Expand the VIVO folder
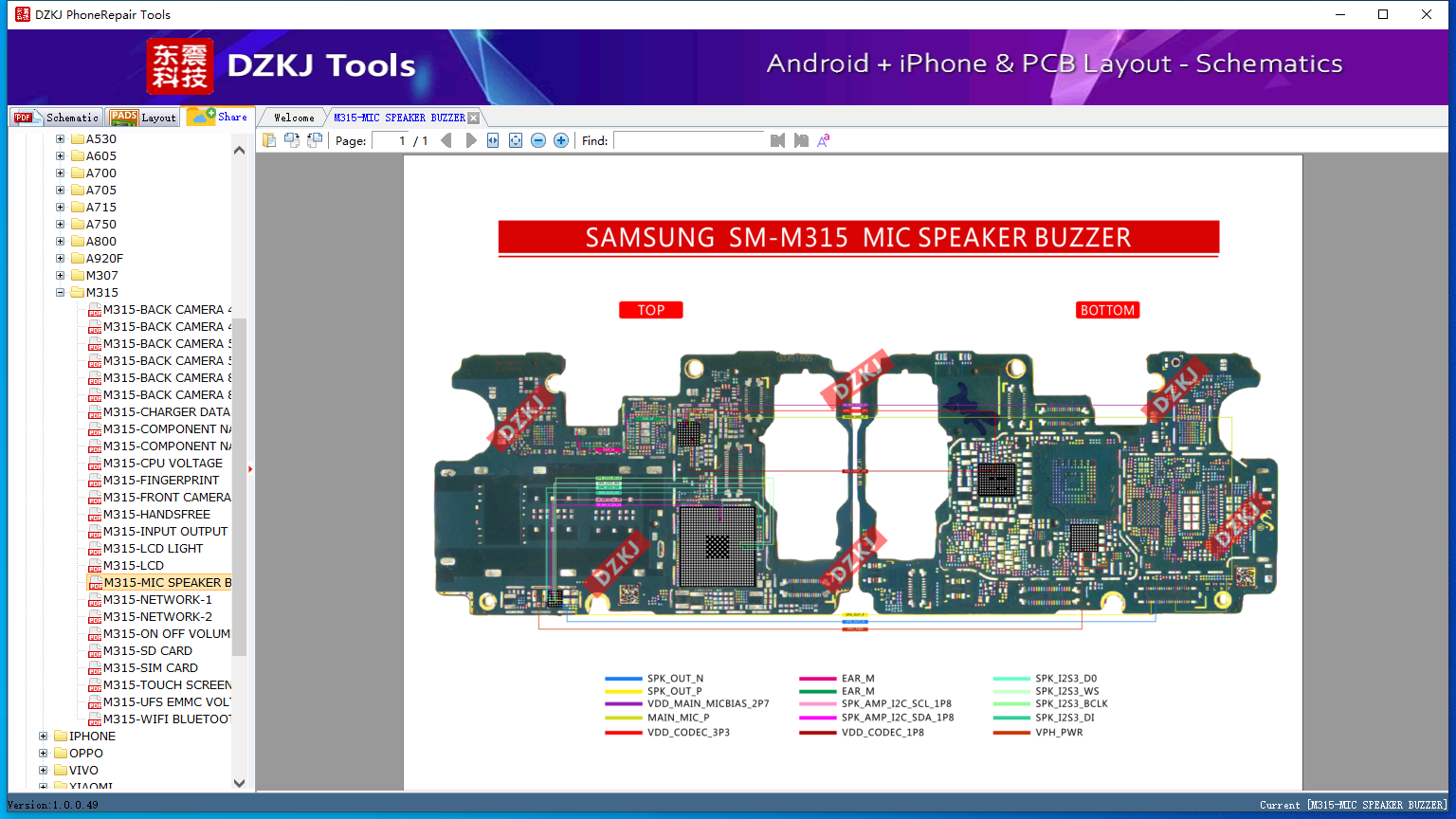 click(x=43, y=771)
